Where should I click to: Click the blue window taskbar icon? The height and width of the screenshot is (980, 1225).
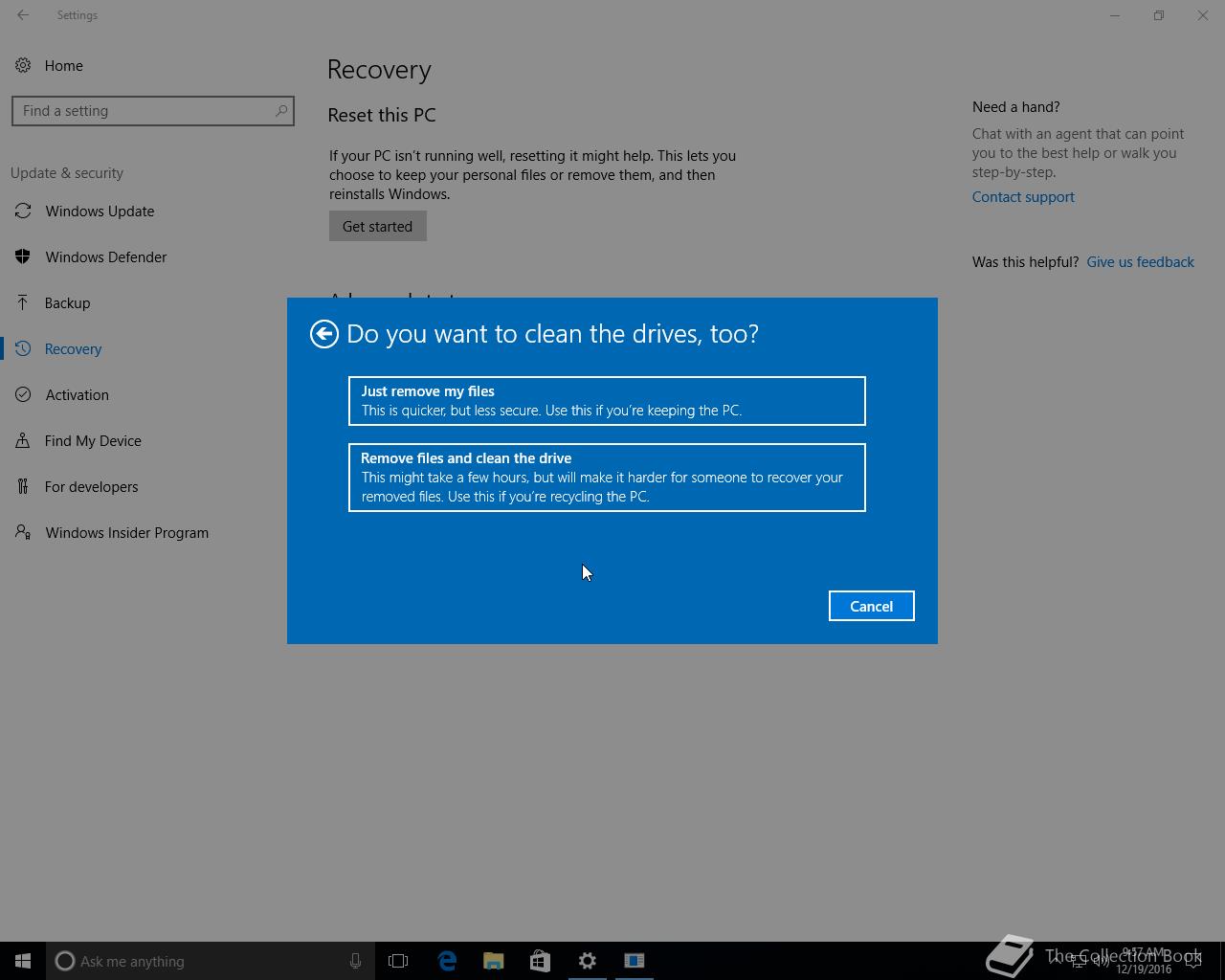click(x=635, y=961)
